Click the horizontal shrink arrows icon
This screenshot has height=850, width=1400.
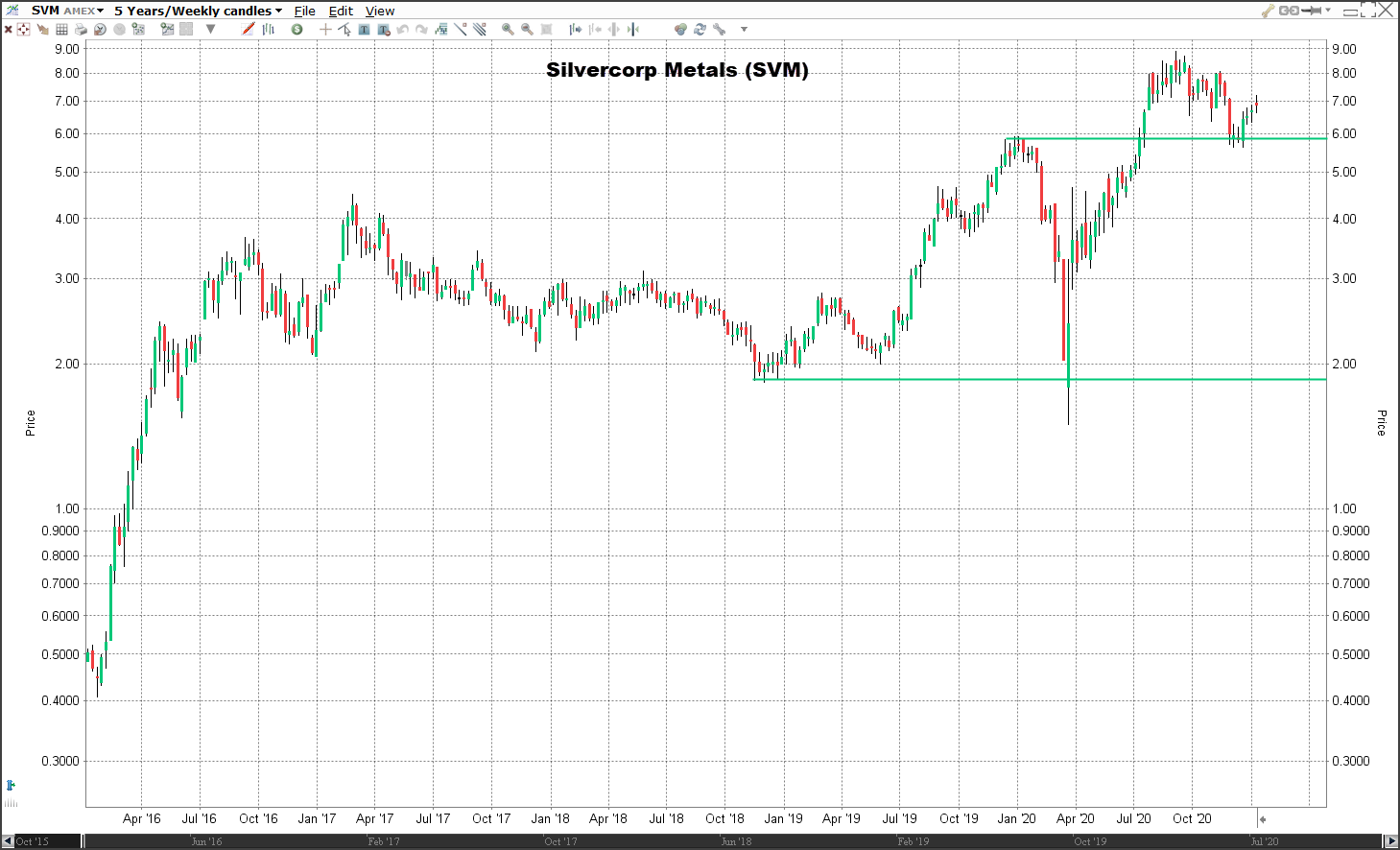(614, 29)
